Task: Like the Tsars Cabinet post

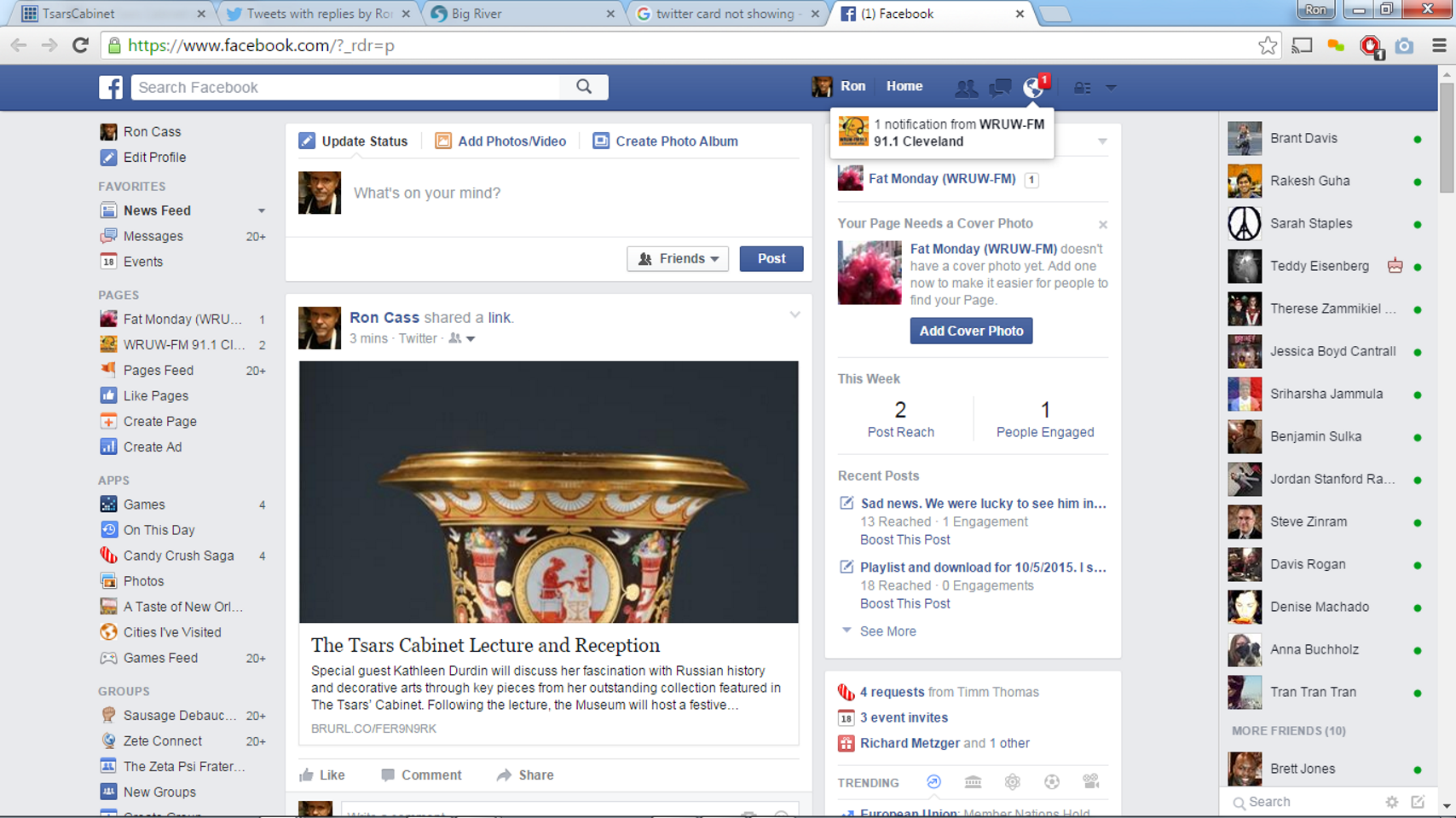Action: pos(322,775)
